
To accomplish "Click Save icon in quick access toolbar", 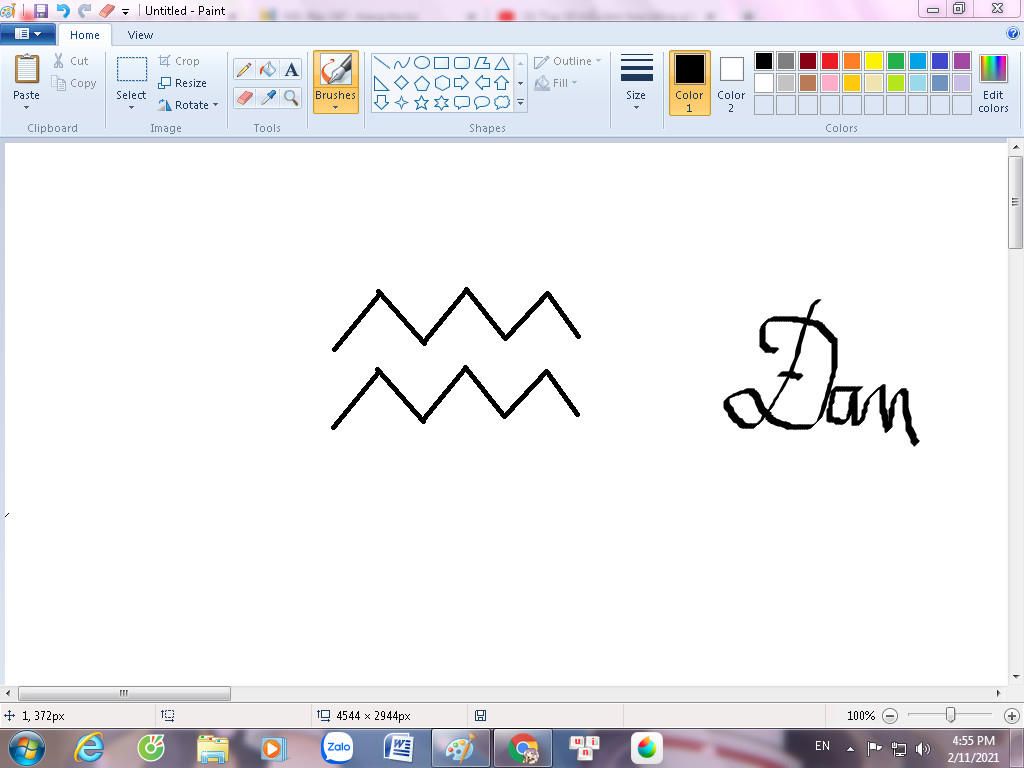I will [40, 10].
